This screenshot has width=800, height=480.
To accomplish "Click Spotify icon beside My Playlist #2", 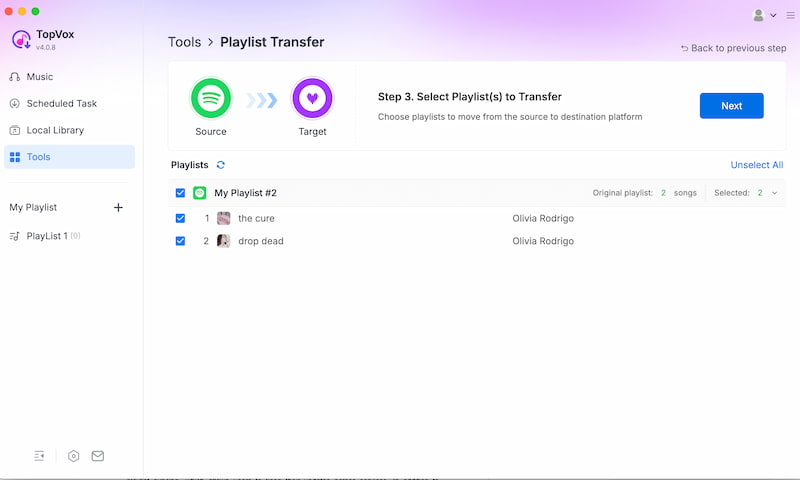I will pos(199,193).
